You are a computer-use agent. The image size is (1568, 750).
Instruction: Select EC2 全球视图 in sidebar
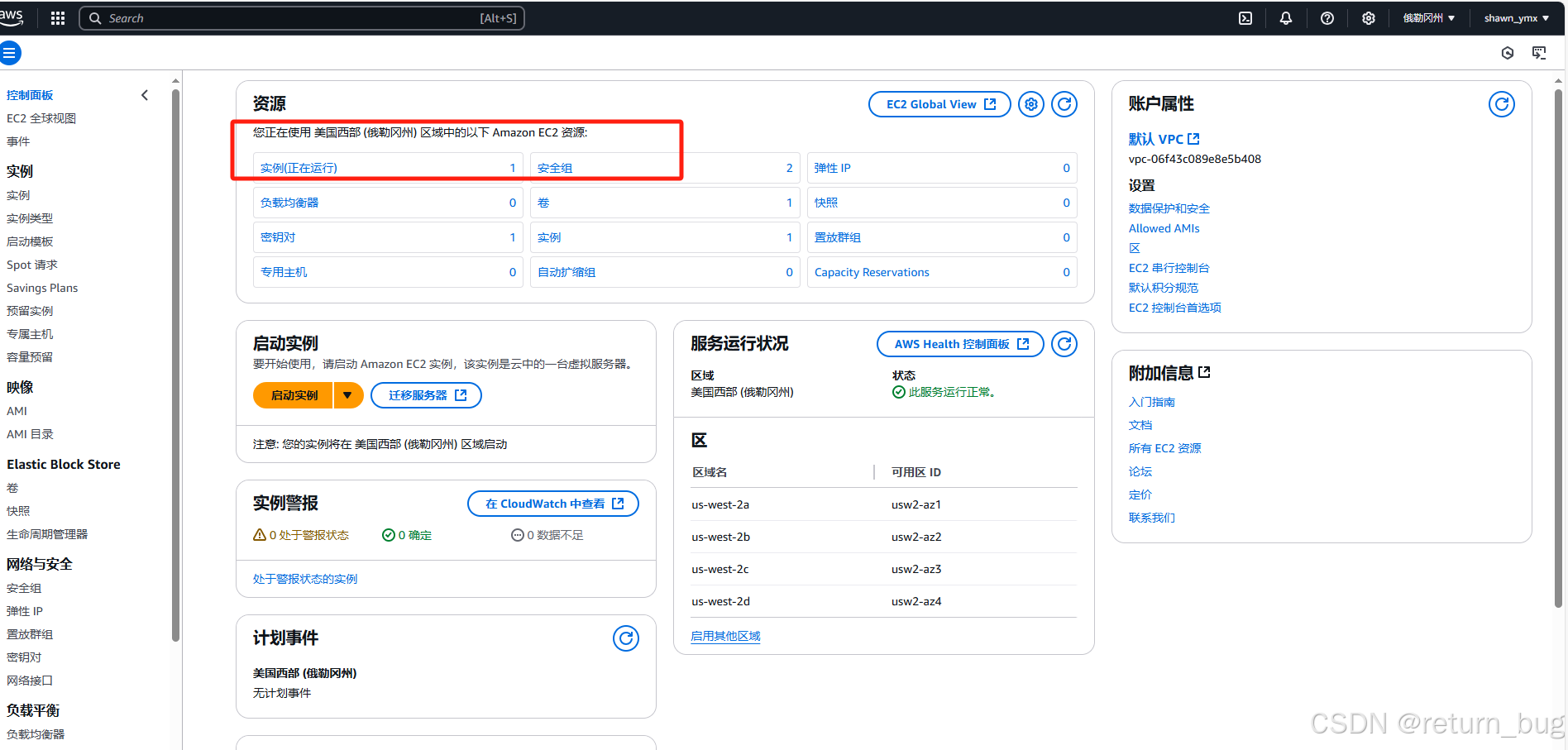pyautogui.click(x=41, y=118)
